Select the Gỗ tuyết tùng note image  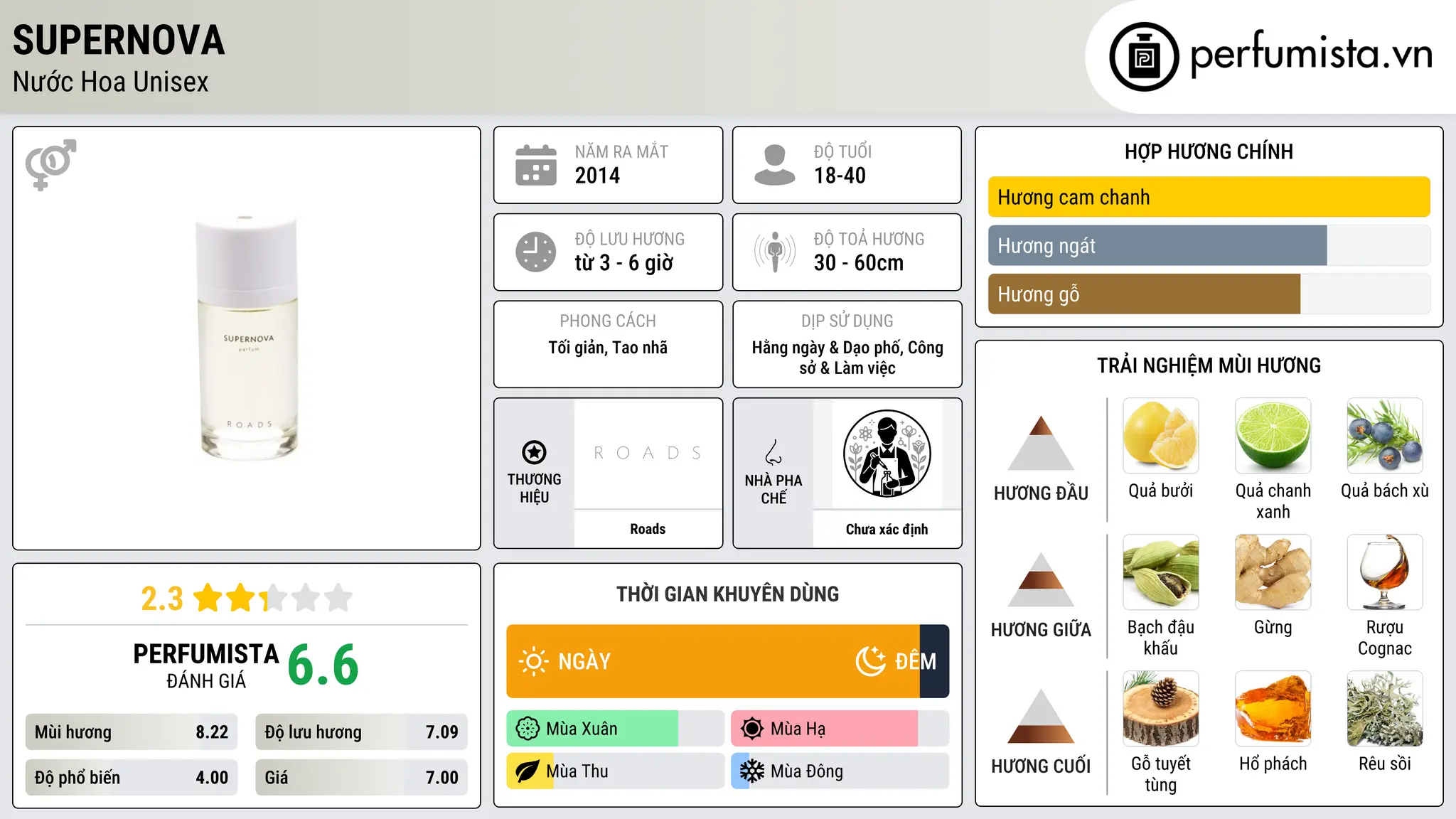[1161, 709]
